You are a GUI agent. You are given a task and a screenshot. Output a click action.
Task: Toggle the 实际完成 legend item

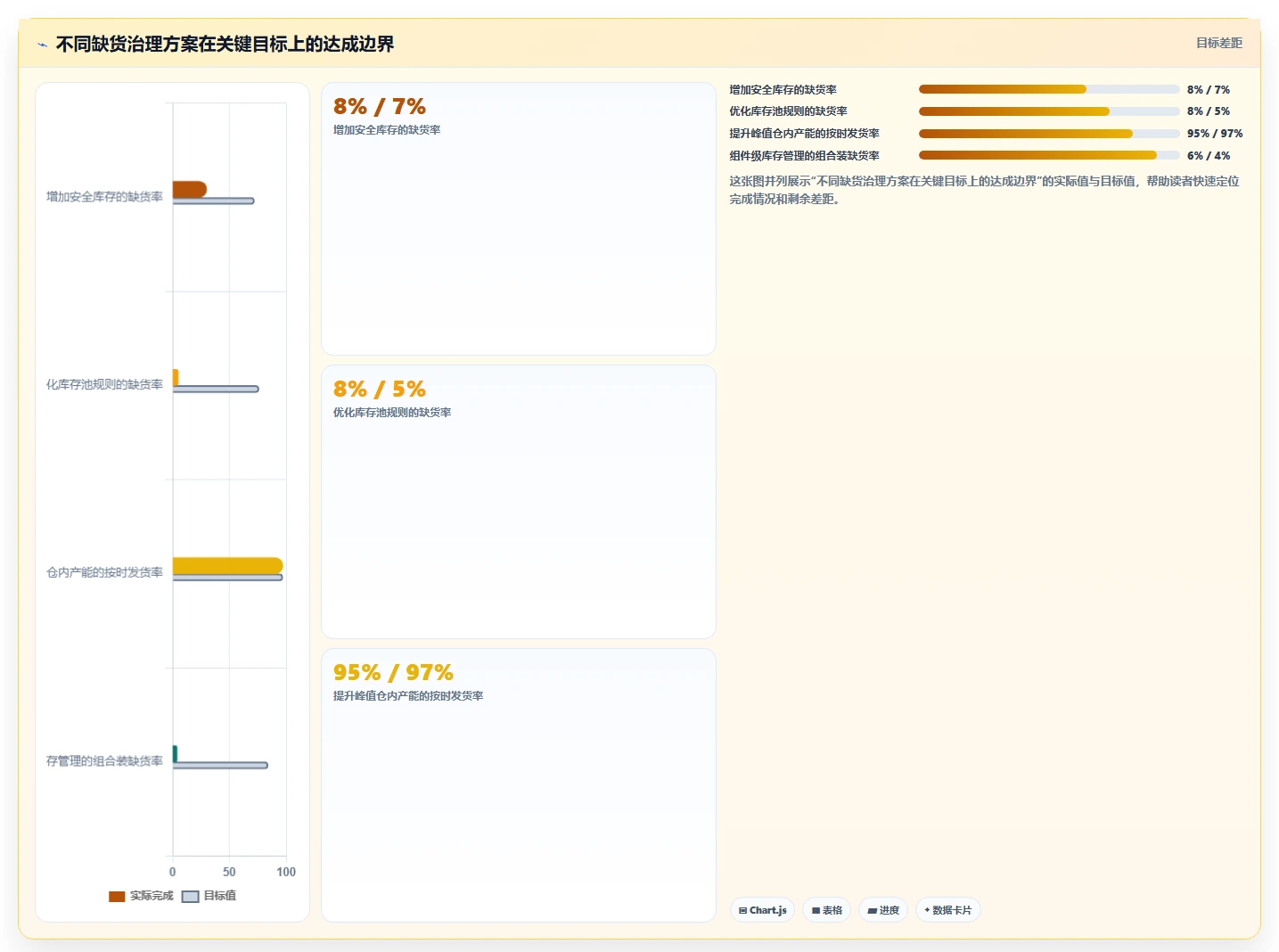(x=141, y=896)
